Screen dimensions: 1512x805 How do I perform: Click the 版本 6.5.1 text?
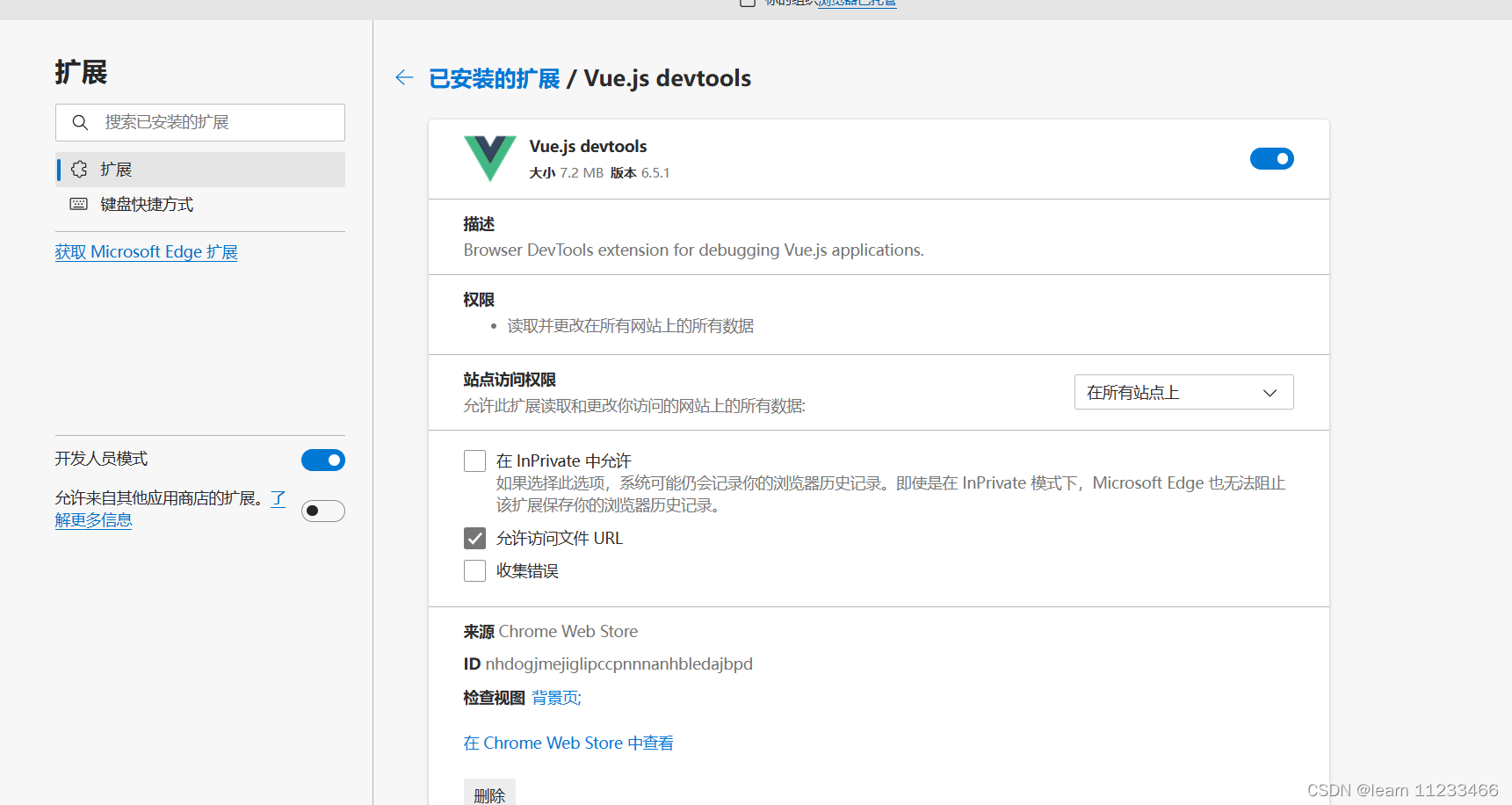[x=640, y=173]
